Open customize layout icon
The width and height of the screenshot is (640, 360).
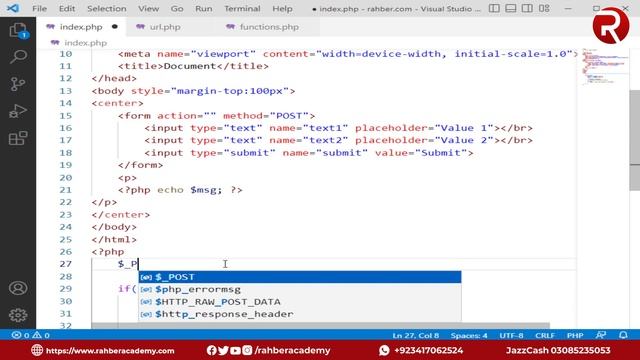pyautogui.click(x=544, y=8)
